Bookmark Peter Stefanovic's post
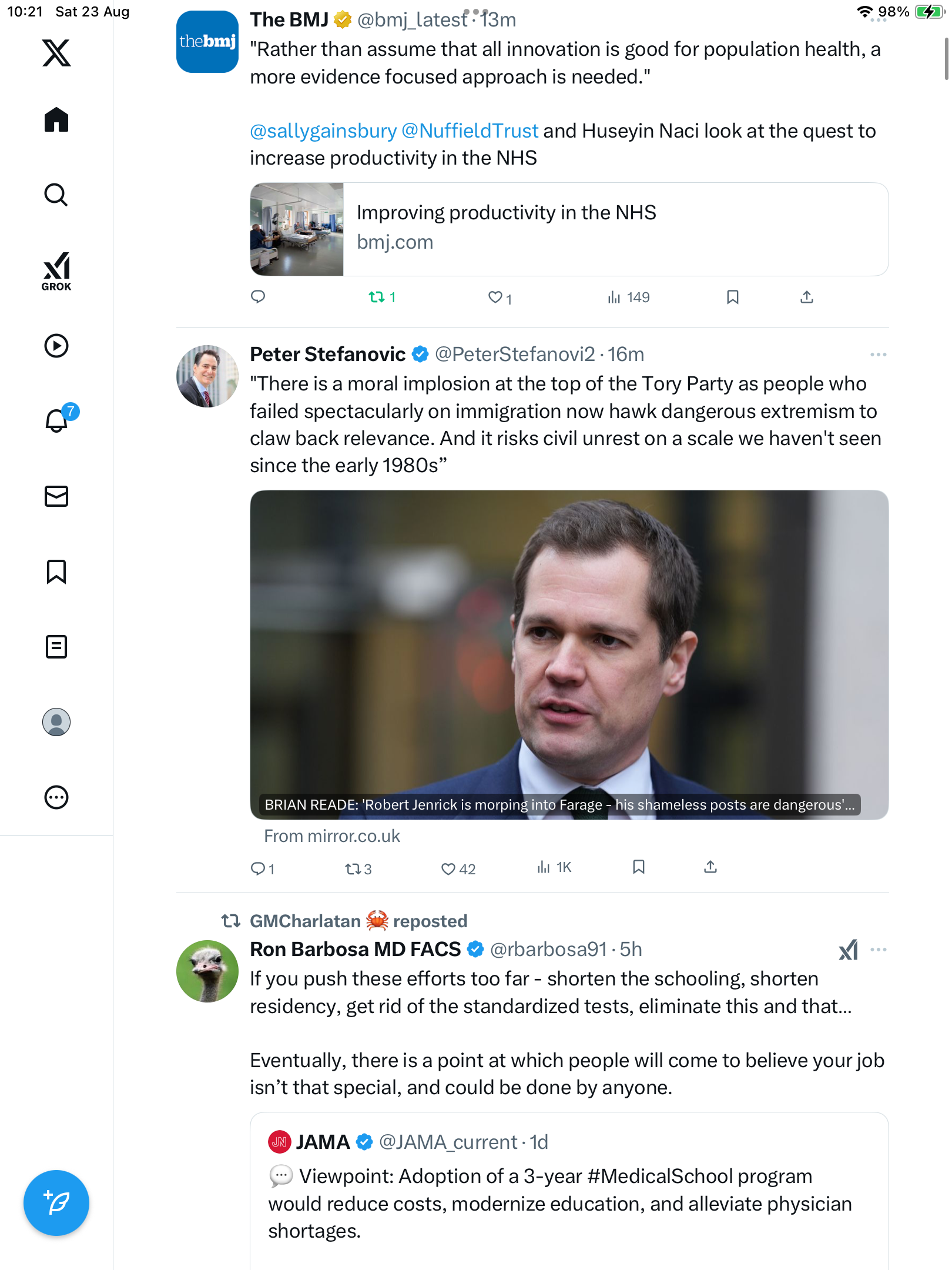Viewport: 952px width, 1270px height. (639, 867)
